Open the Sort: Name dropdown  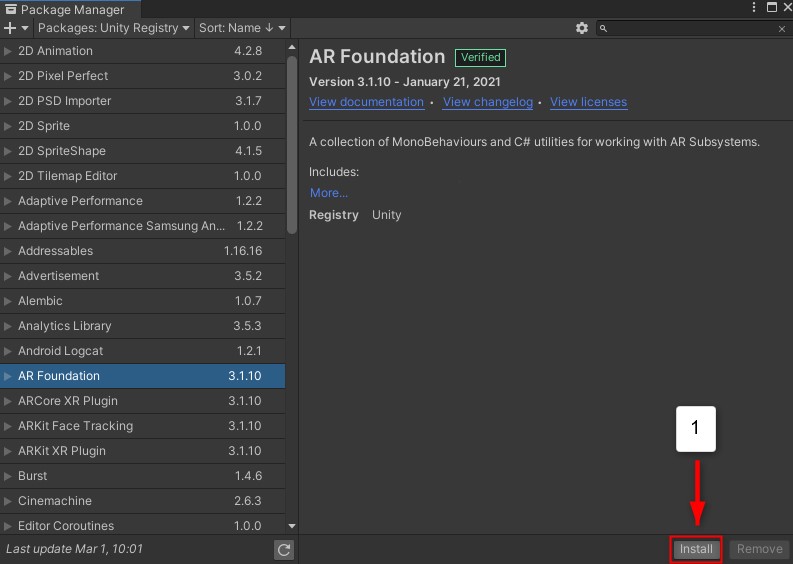tap(242, 28)
